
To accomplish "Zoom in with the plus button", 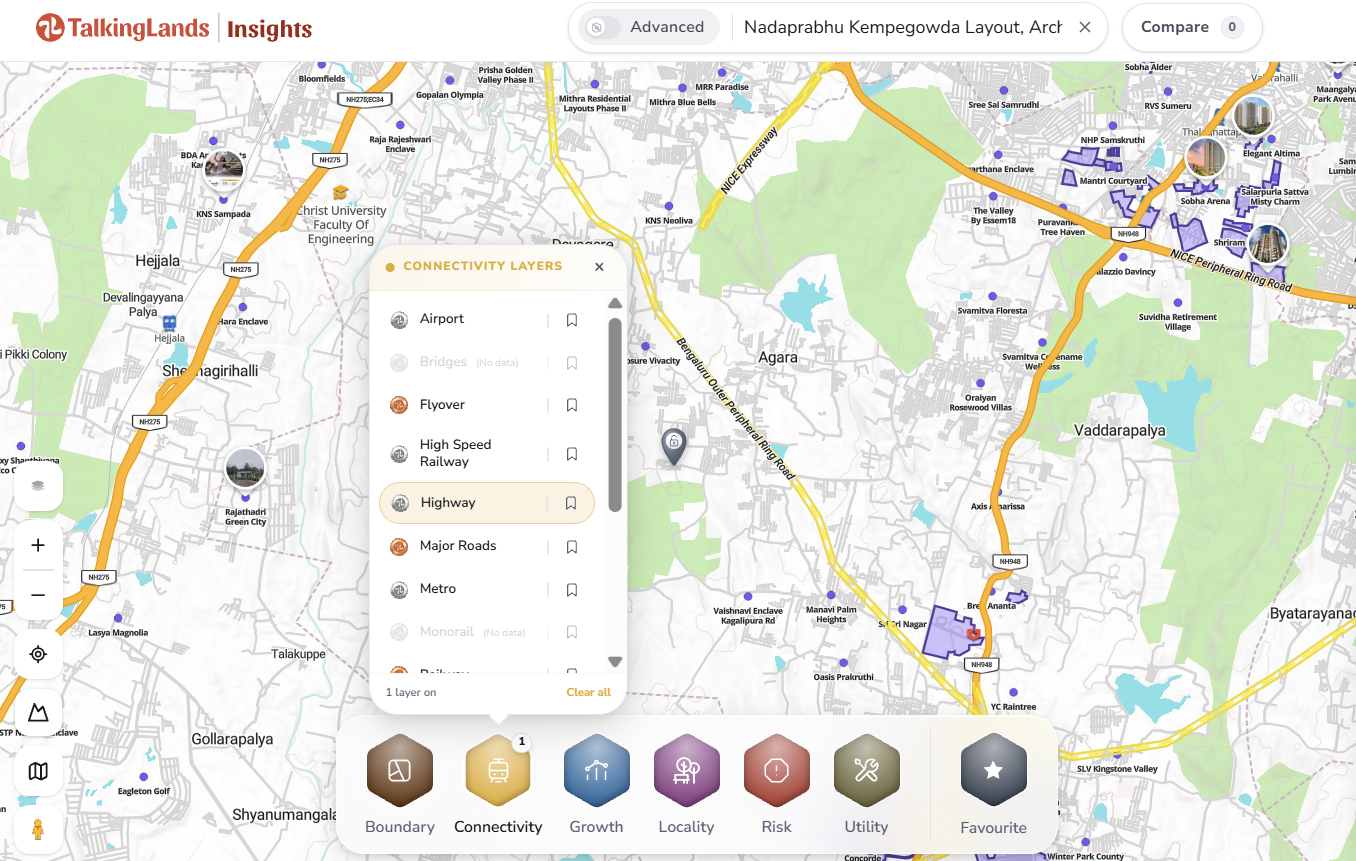I will (x=38, y=545).
